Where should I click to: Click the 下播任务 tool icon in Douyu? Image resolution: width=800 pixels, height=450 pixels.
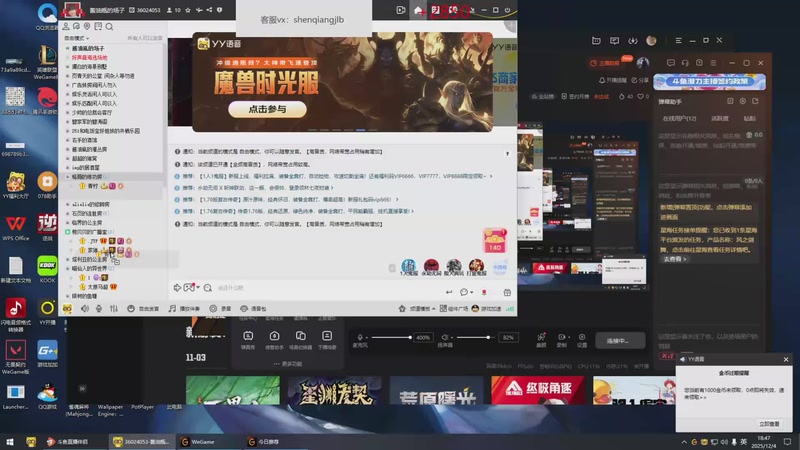(327, 340)
